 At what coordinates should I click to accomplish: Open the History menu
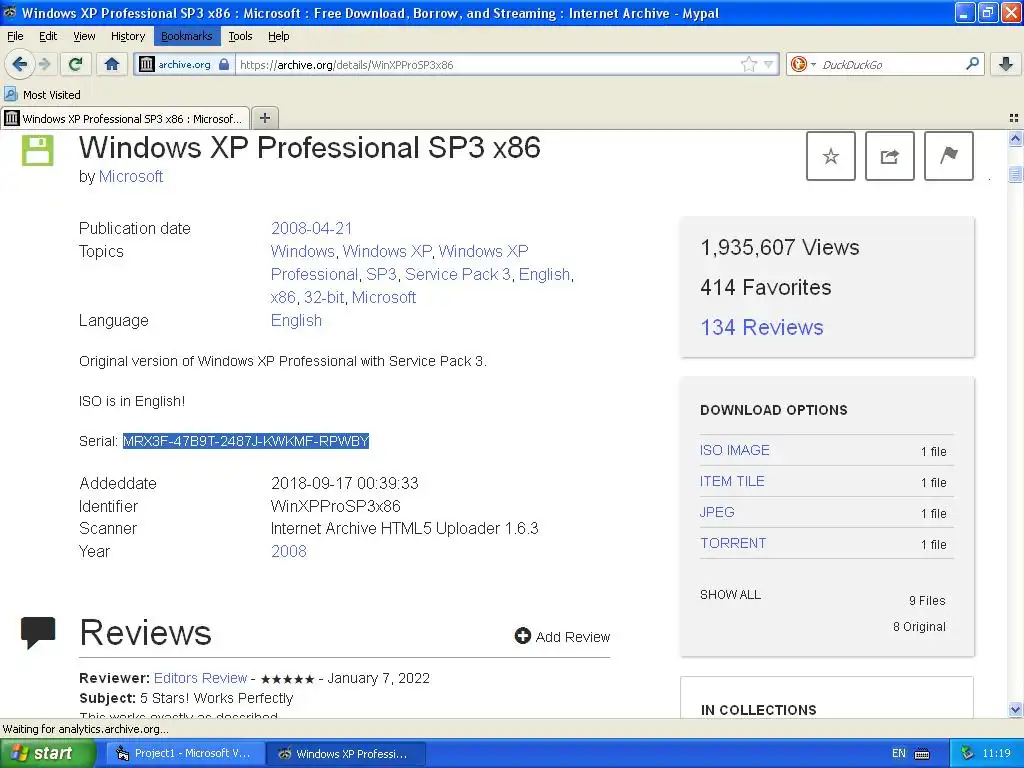pos(127,36)
